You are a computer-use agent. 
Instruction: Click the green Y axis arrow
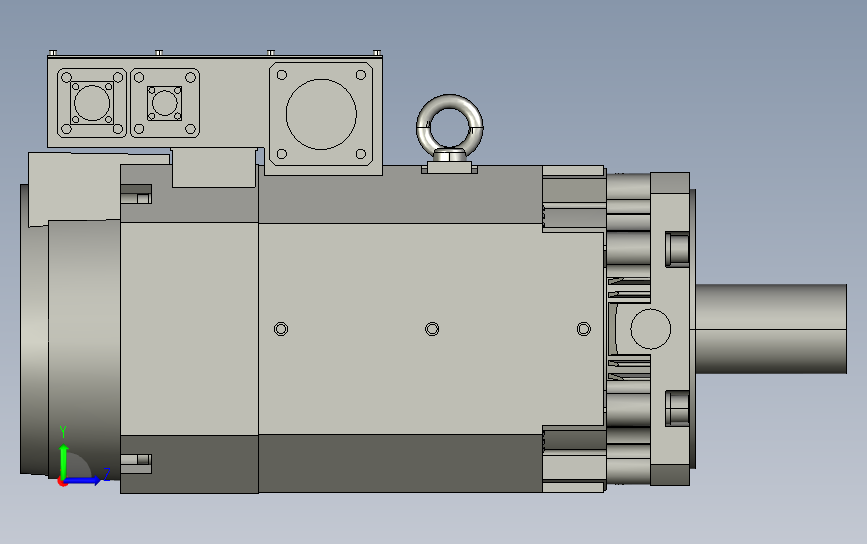pyautogui.click(x=64, y=460)
